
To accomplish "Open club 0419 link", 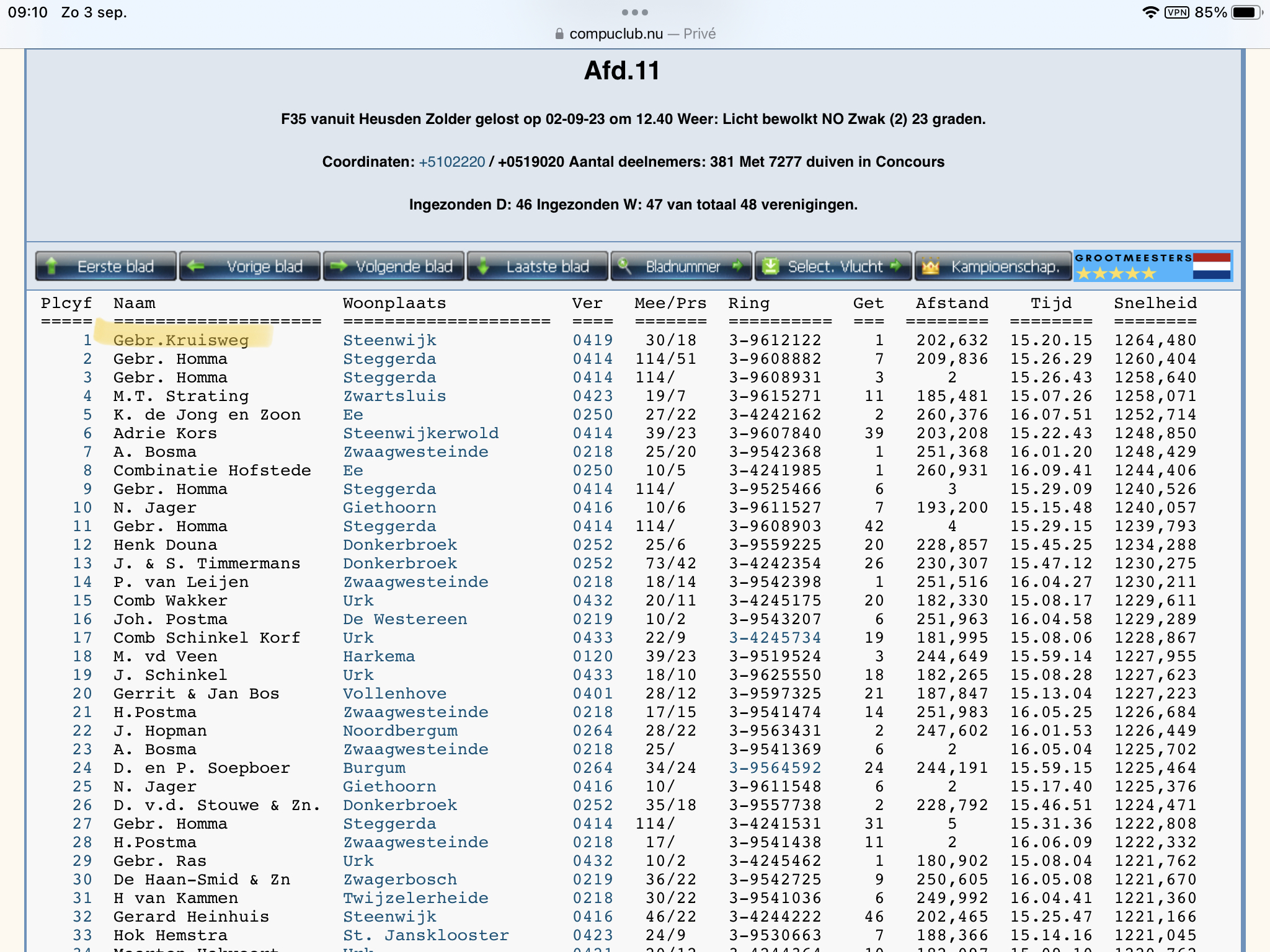I will (x=593, y=340).
